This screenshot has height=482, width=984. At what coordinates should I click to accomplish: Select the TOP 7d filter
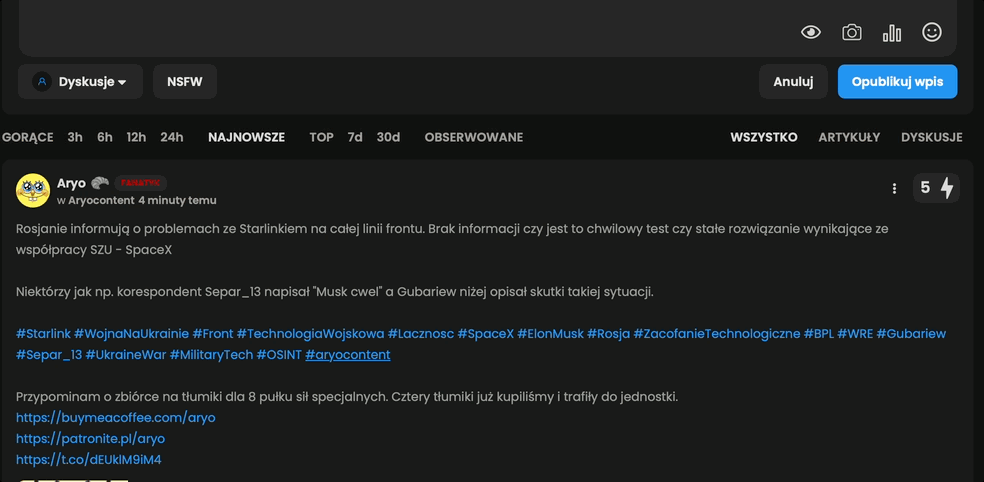click(x=355, y=137)
